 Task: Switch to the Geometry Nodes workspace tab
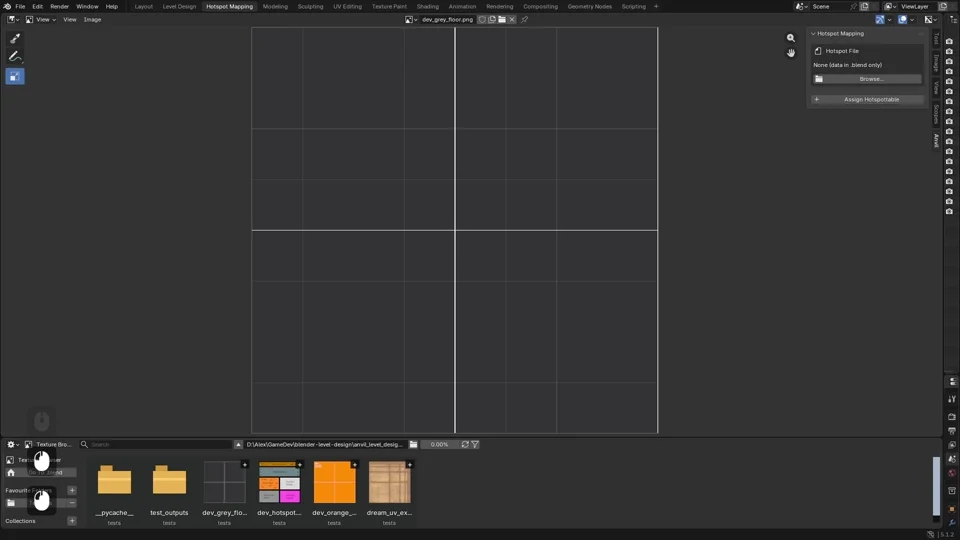pyautogui.click(x=590, y=6)
